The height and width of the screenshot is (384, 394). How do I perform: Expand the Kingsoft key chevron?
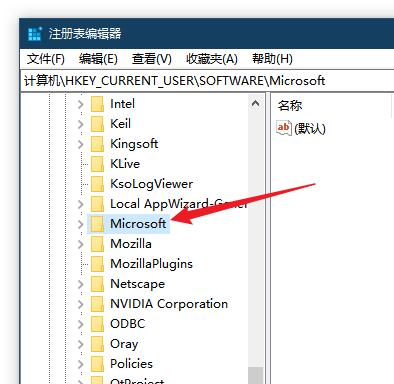pyautogui.click(x=81, y=144)
